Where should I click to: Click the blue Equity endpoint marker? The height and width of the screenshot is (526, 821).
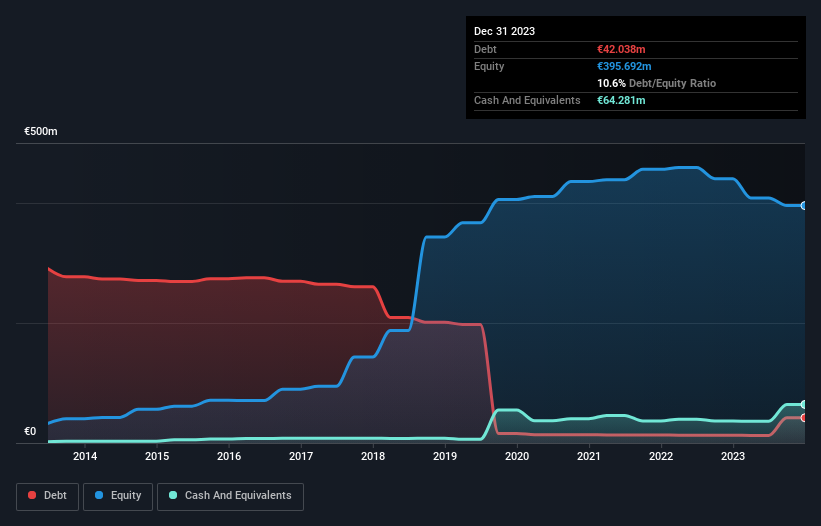[804, 206]
